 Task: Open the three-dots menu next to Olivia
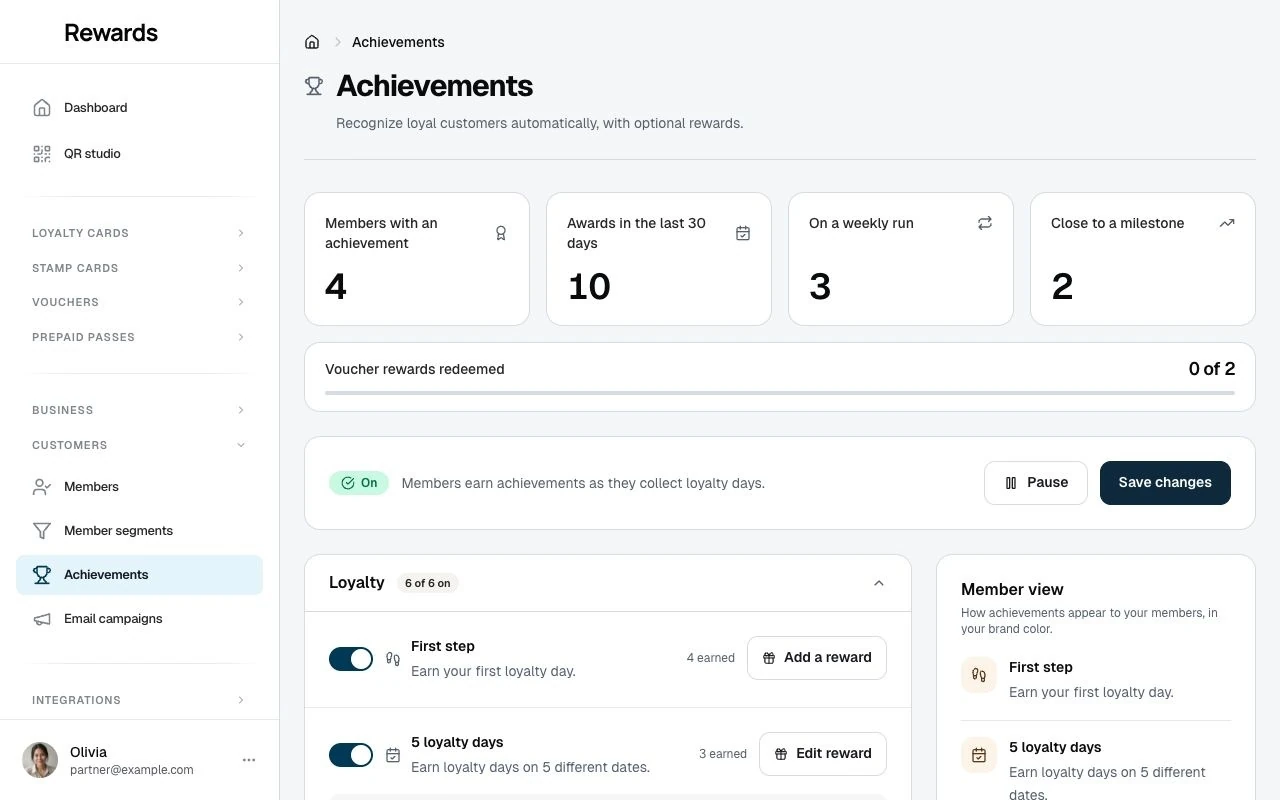(249, 760)
